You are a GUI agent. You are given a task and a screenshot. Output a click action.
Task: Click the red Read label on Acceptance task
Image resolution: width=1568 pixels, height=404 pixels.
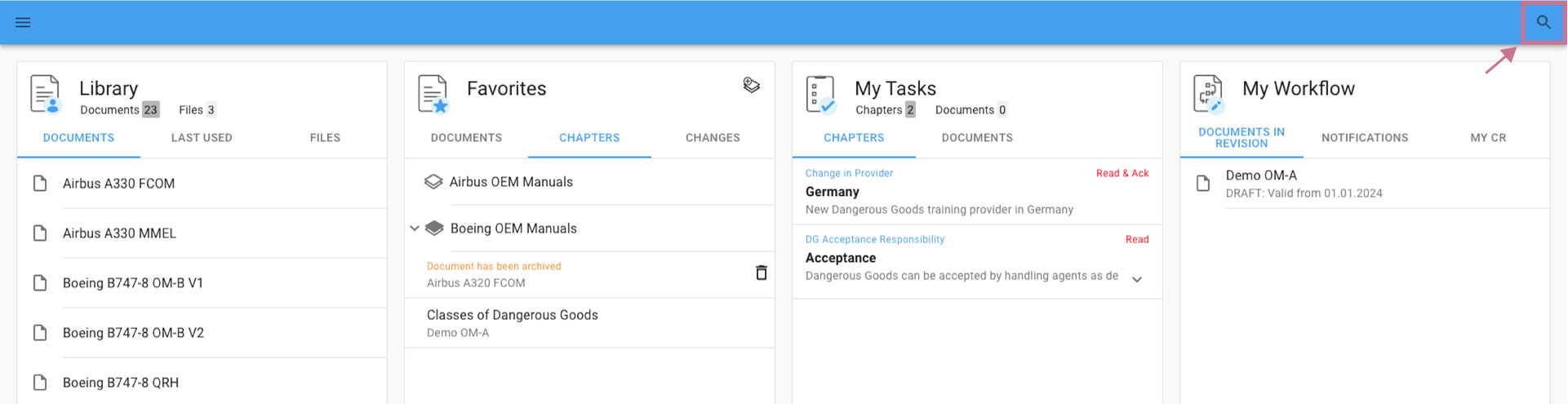coord(1137,239)
